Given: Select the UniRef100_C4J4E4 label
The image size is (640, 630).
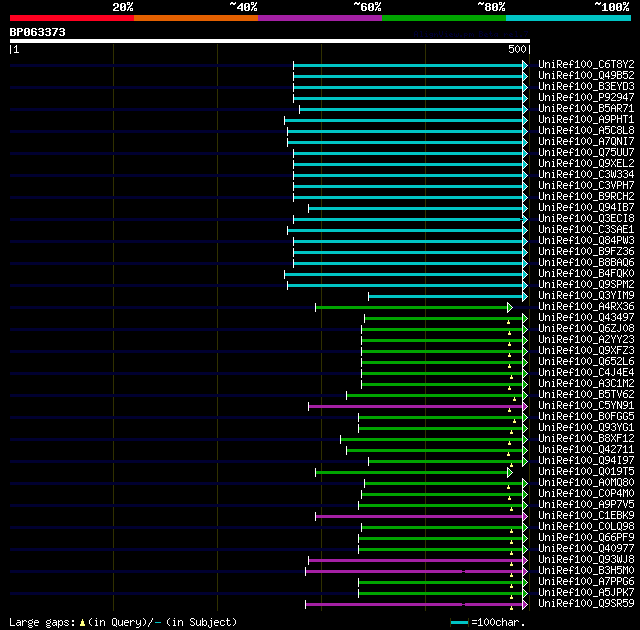Looking at the screenshot, I should [586, 373].
